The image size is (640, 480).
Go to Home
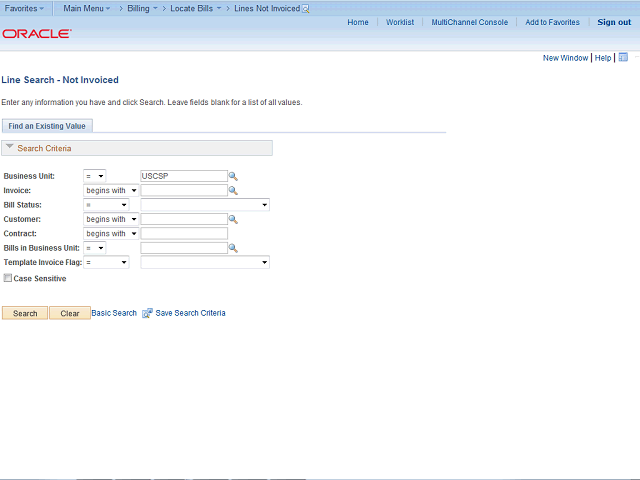coord(358,22)
